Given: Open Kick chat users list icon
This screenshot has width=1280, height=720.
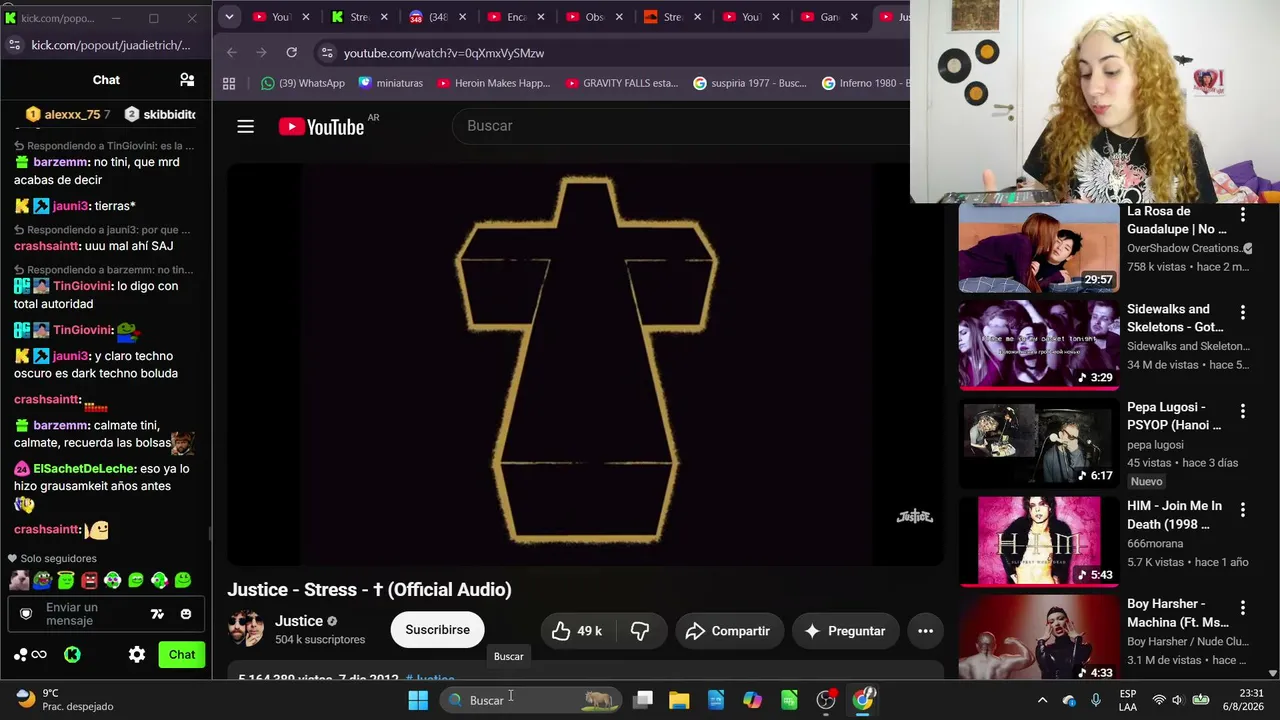Looking at the screenshot, I should (187, 80).
